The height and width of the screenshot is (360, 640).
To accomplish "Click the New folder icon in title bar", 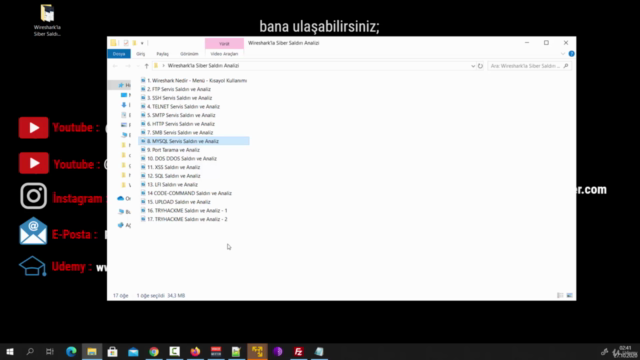I will pyautogui.click(x=134, y=43).
